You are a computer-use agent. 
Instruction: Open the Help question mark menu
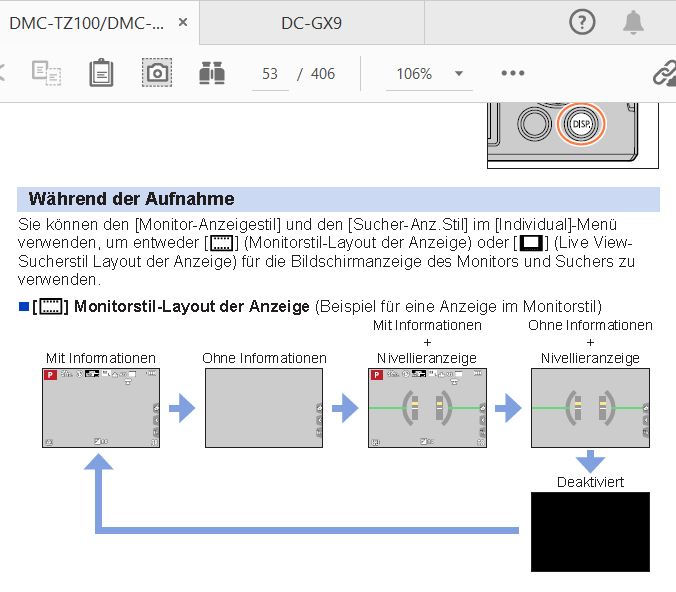(581, 22)
